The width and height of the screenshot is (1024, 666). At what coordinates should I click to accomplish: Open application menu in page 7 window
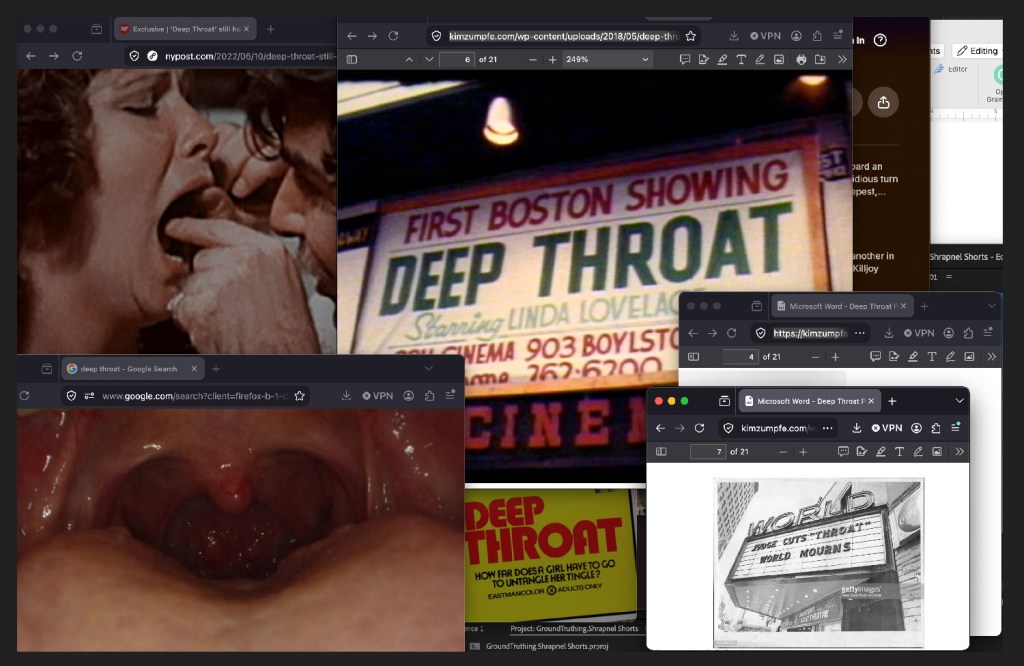955,428
